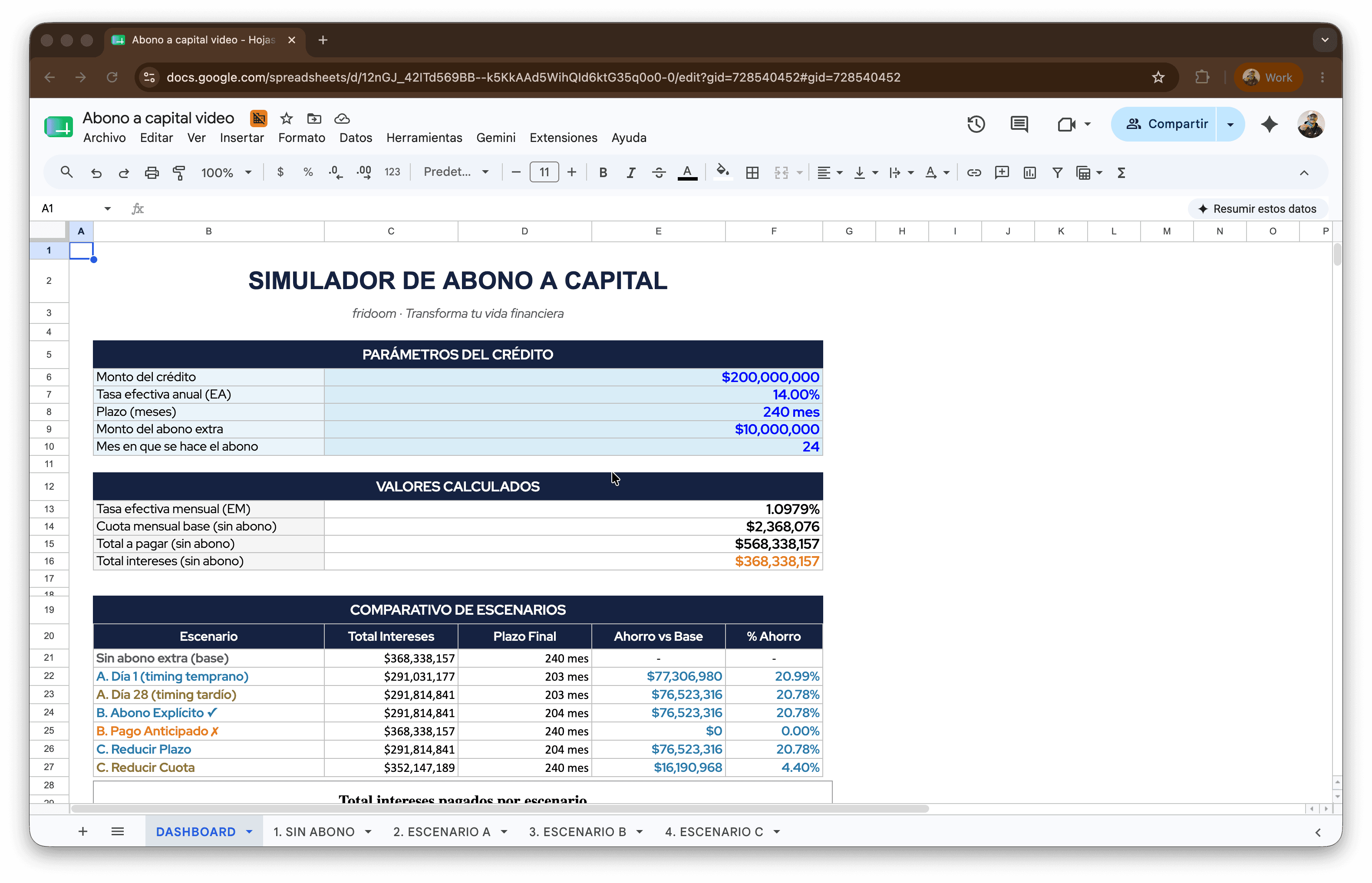Apply percent format icon
This screenshot has width=1372, height=883.
[308, 172]
